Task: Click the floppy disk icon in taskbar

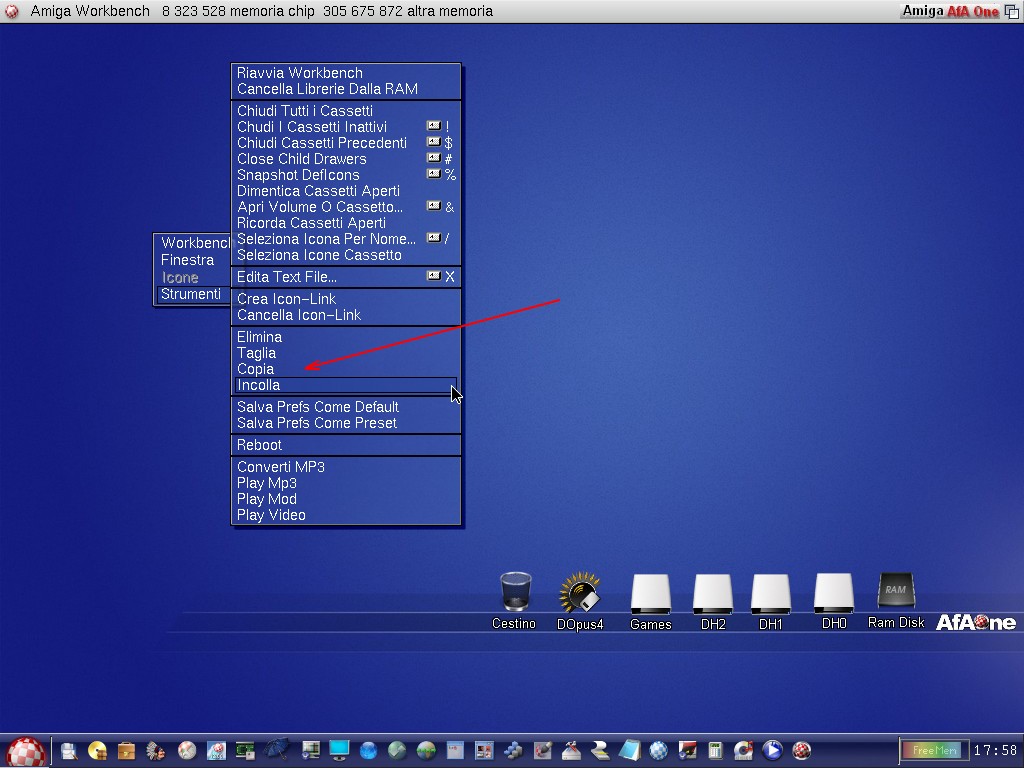Action: point(69,750)
